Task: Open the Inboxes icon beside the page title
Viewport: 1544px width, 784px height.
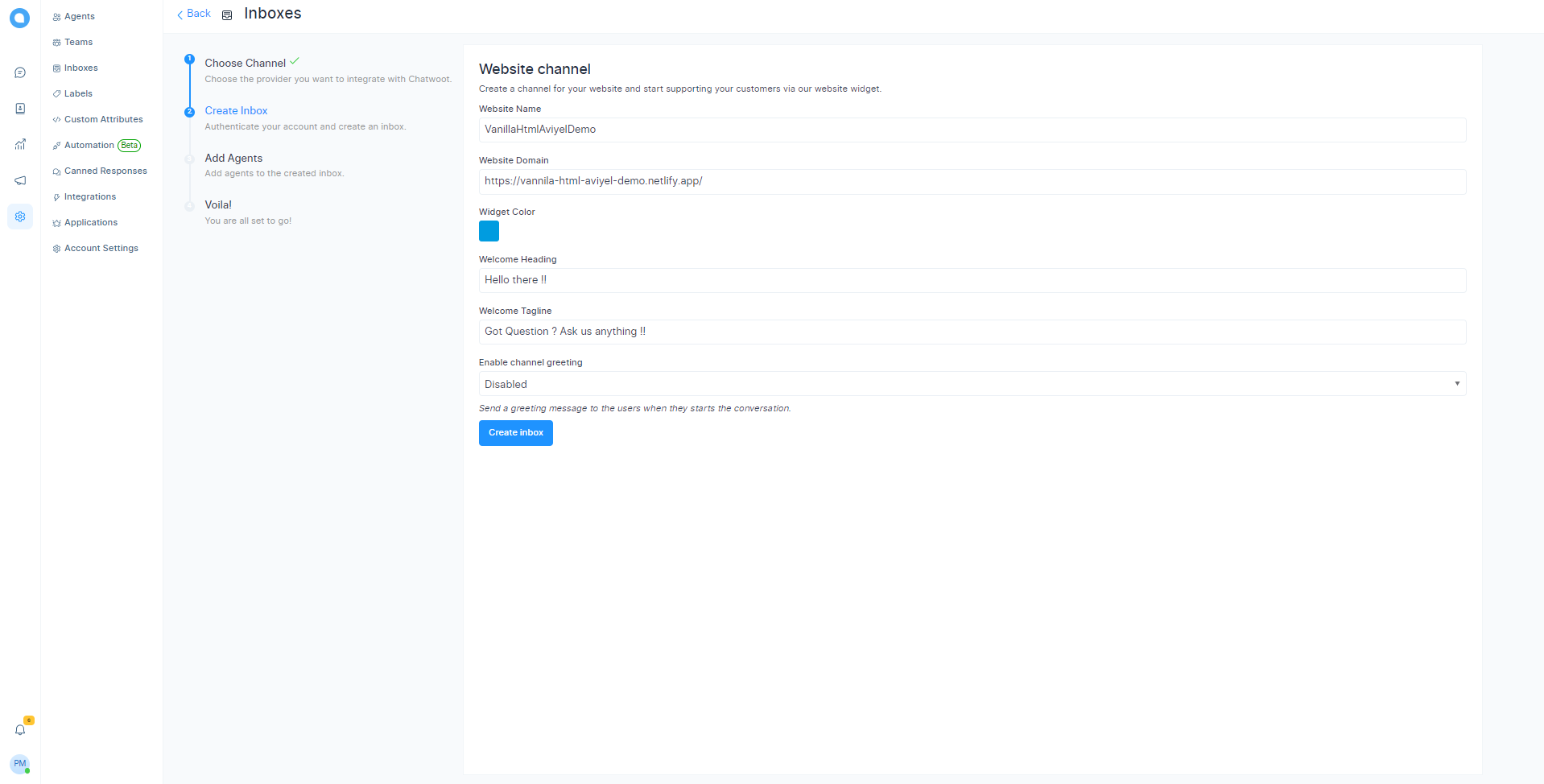Action: point(226,14)
